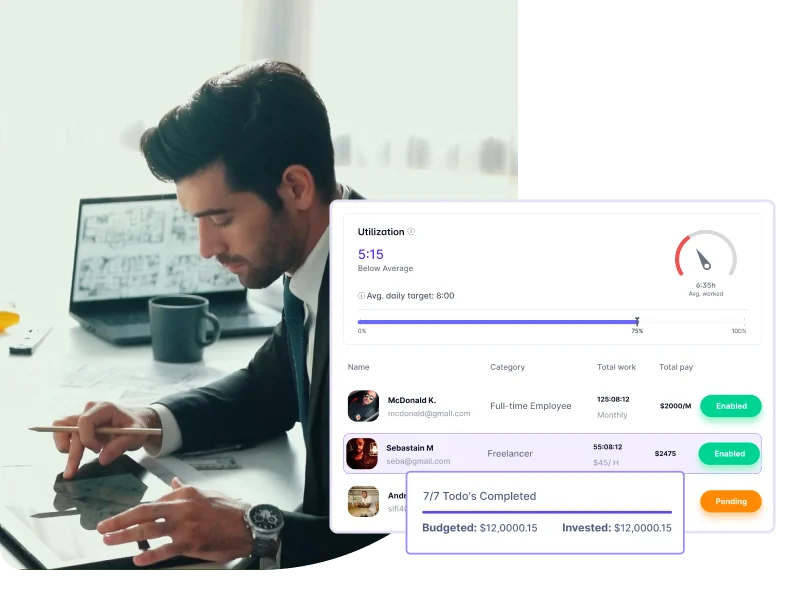Sort by the Name column header
Screen dimensions: 788x598
click(x=358, y=367)
